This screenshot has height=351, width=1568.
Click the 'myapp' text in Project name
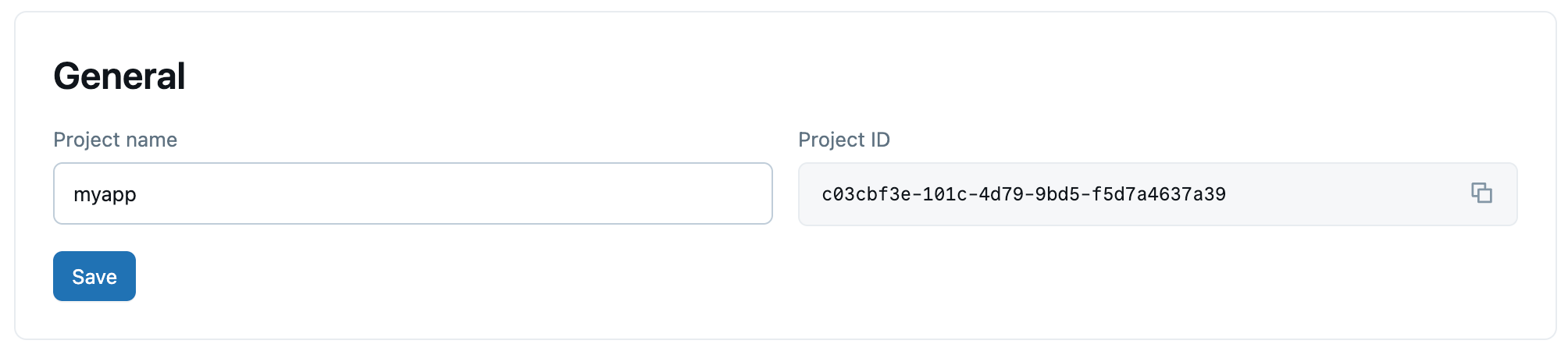click(x=105, y=194)
